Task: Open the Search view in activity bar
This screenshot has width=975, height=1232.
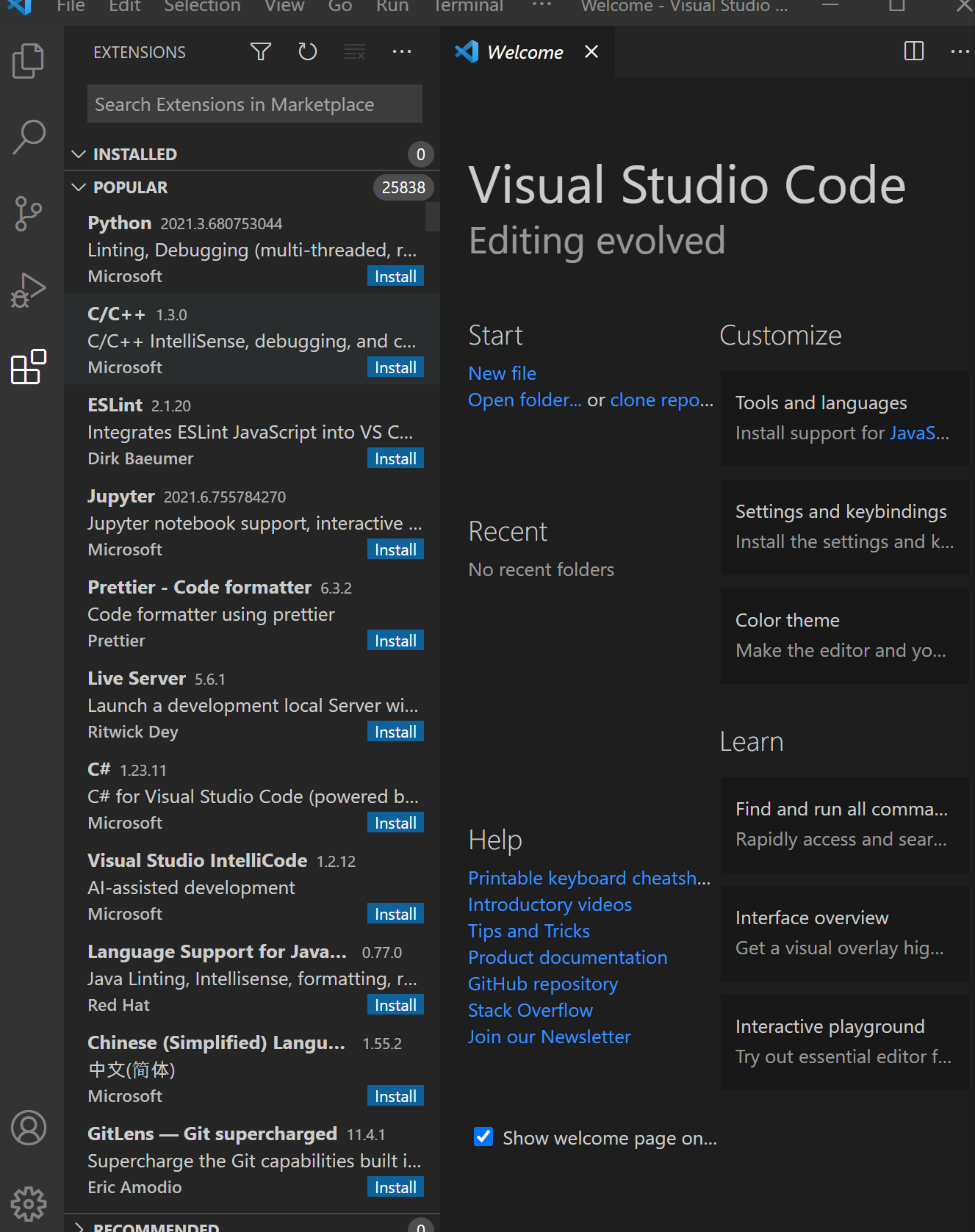Action: (29, 137)
